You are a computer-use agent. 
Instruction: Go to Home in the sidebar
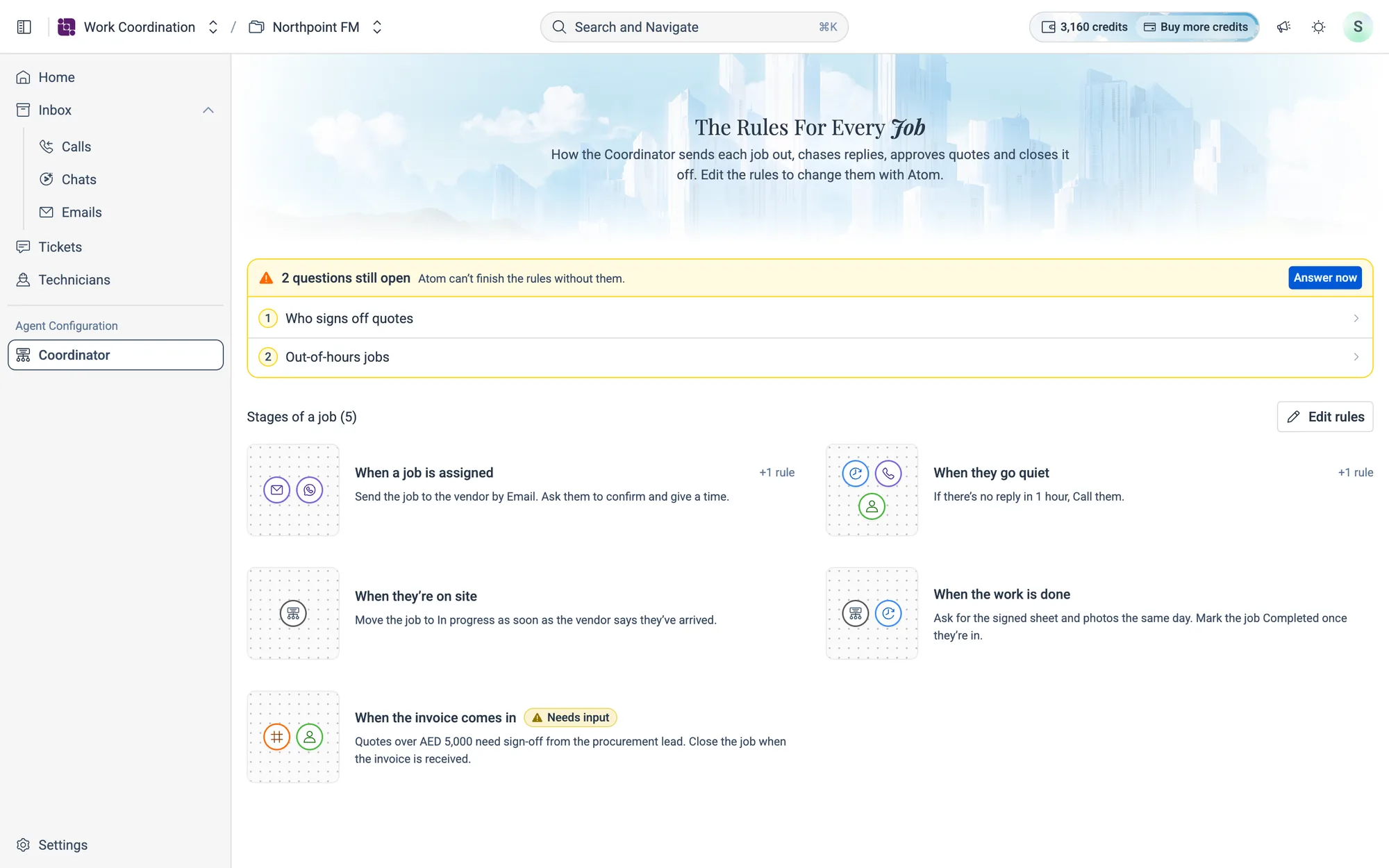click(115, 77)
